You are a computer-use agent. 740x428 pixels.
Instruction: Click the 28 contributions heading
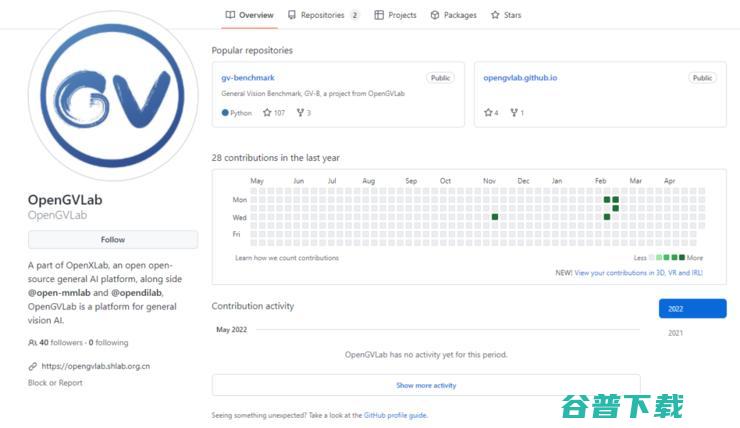[x=276, y=158]
